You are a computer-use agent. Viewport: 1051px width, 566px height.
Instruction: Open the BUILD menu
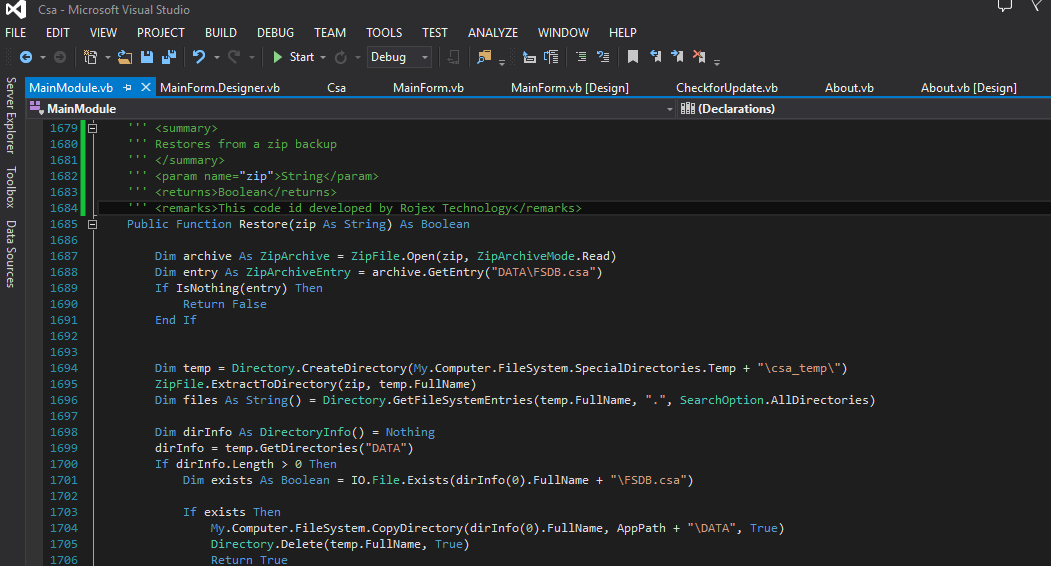pos(221,33)
